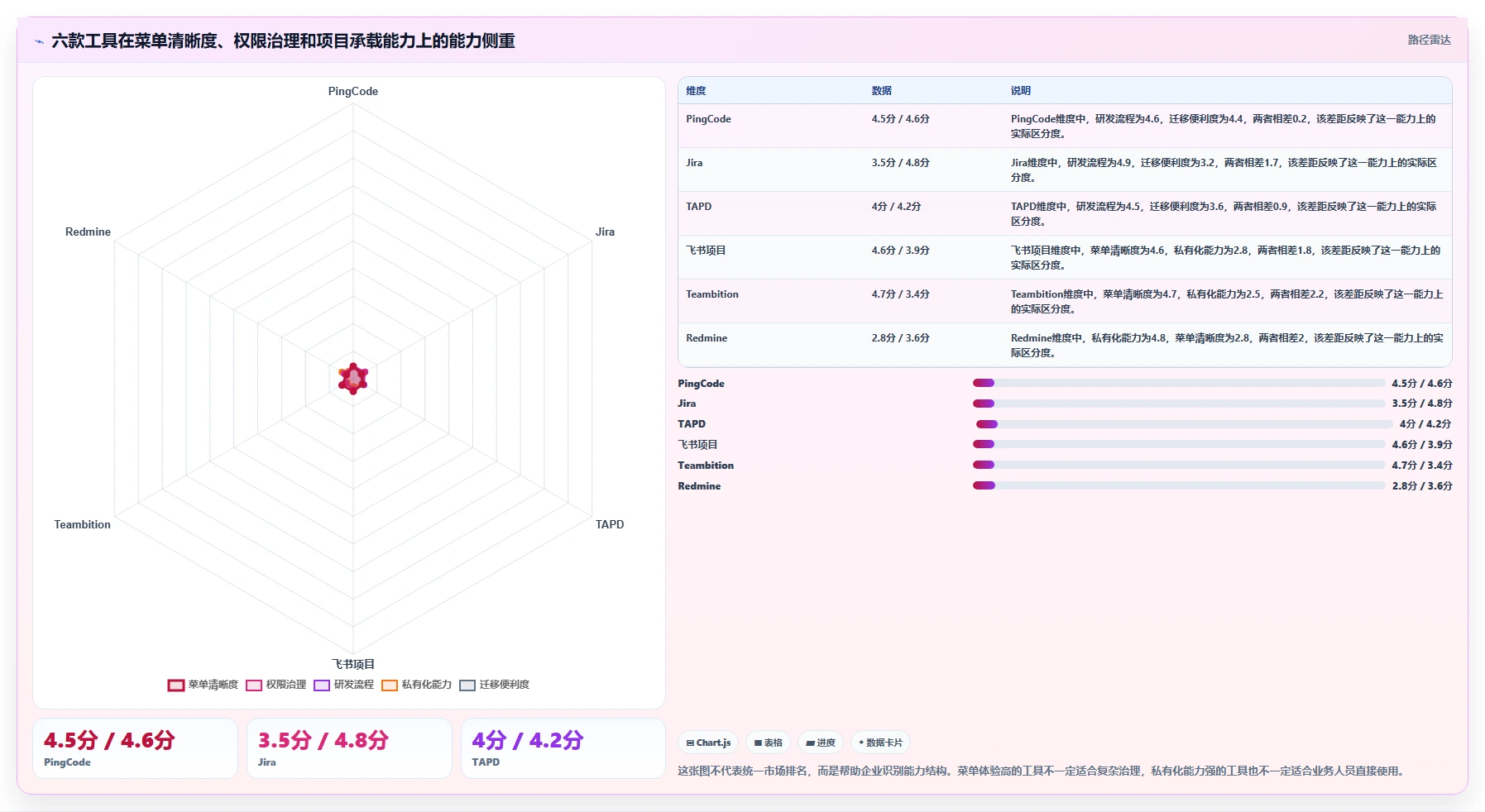Click the Redmine description cell in table
Image resolution: width=1485 pixels, height=812 pixels.
[1227, 345]
